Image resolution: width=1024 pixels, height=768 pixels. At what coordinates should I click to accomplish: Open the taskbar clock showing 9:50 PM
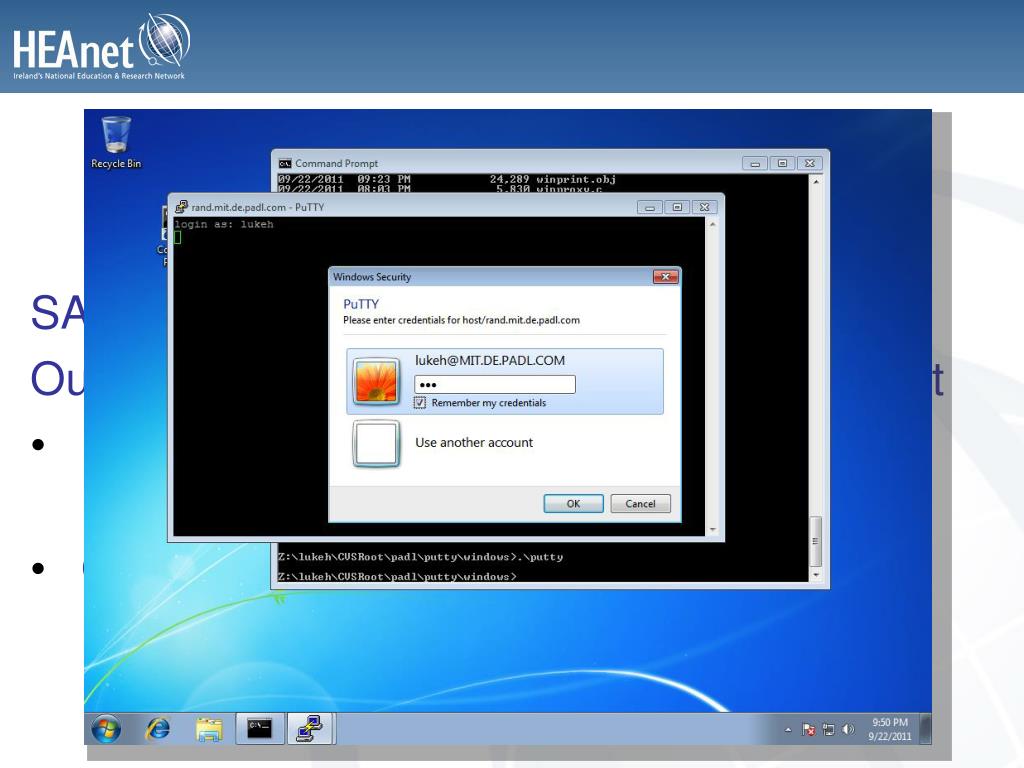pos(889,729)
